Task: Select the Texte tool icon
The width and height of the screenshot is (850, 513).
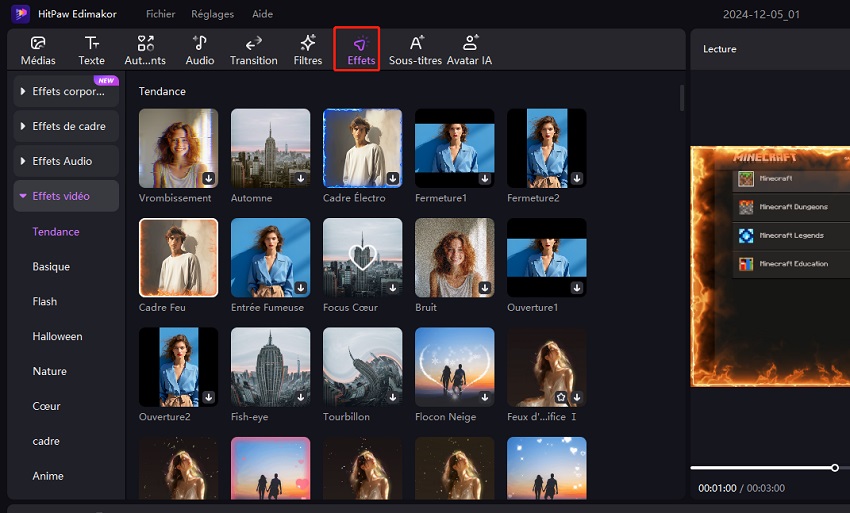Action: coord(91,43)
